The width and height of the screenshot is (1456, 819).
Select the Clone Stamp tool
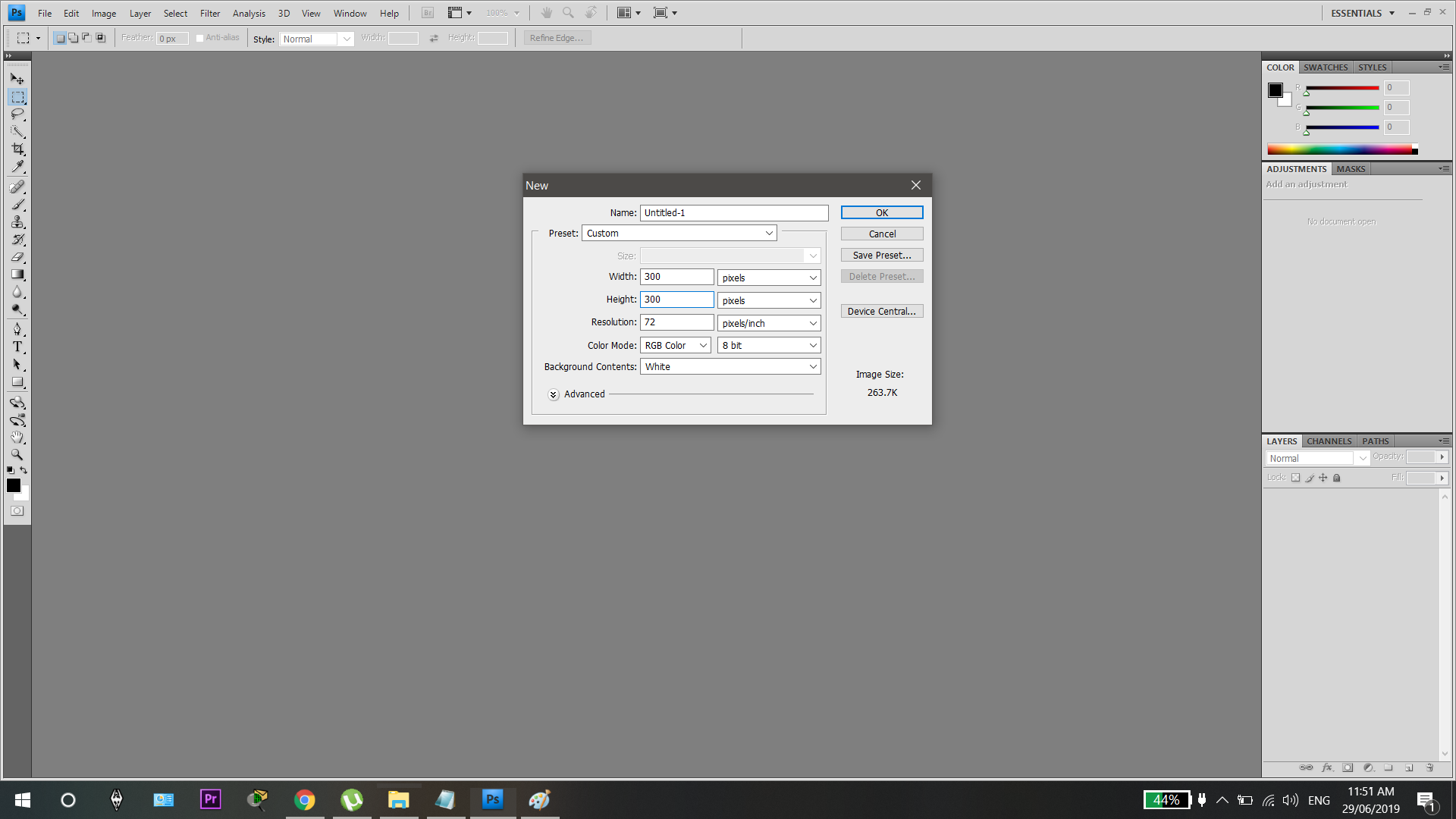tap(17, 221)
